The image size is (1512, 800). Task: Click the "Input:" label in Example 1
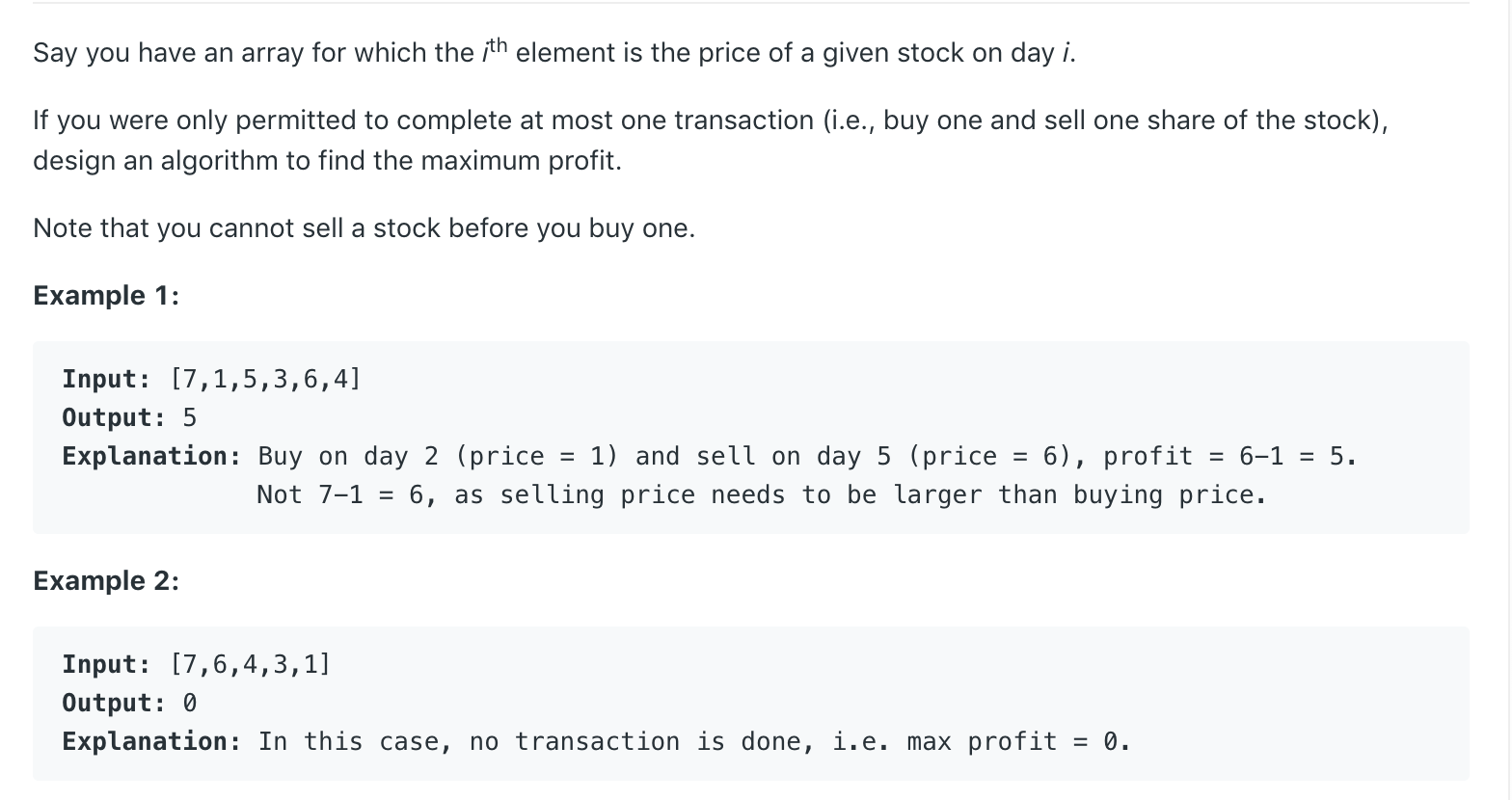(106, 379)
